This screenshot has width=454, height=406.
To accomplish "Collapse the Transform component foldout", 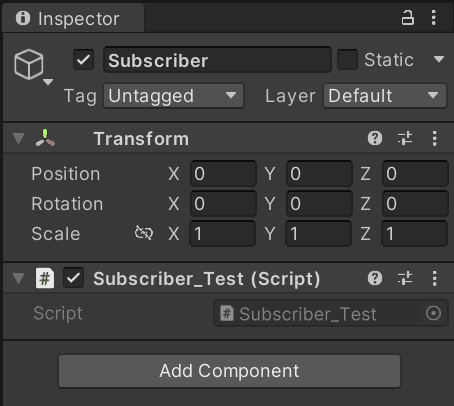I will (x=18, y=138).
